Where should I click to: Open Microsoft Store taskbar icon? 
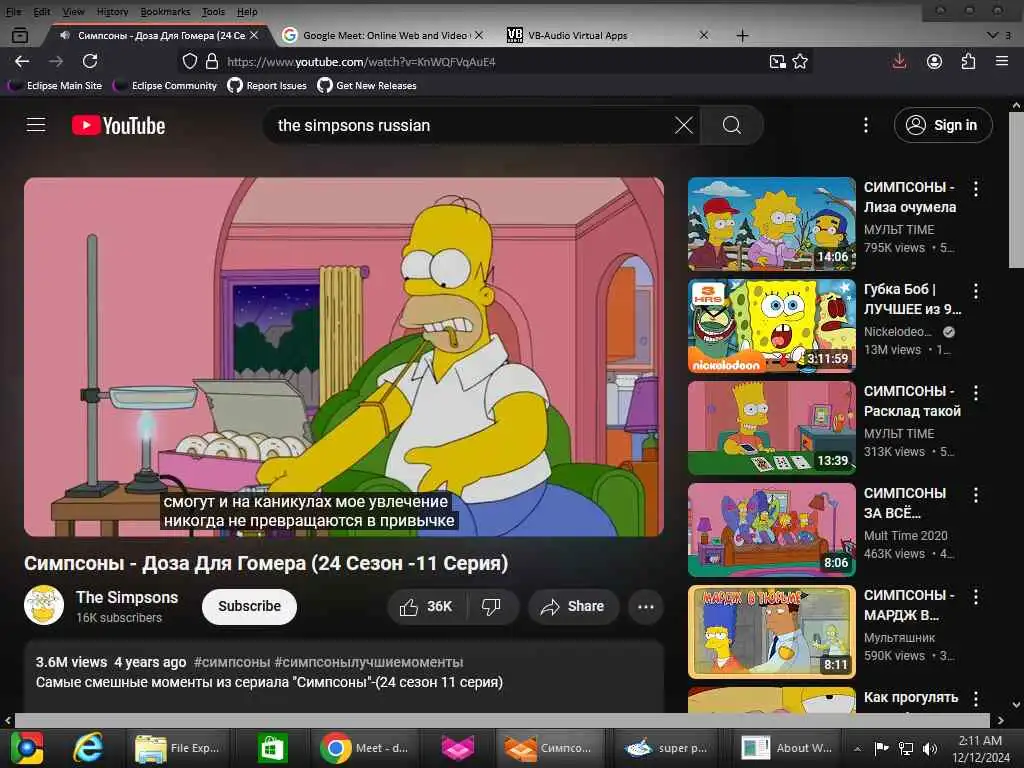(x=272, y=748)
